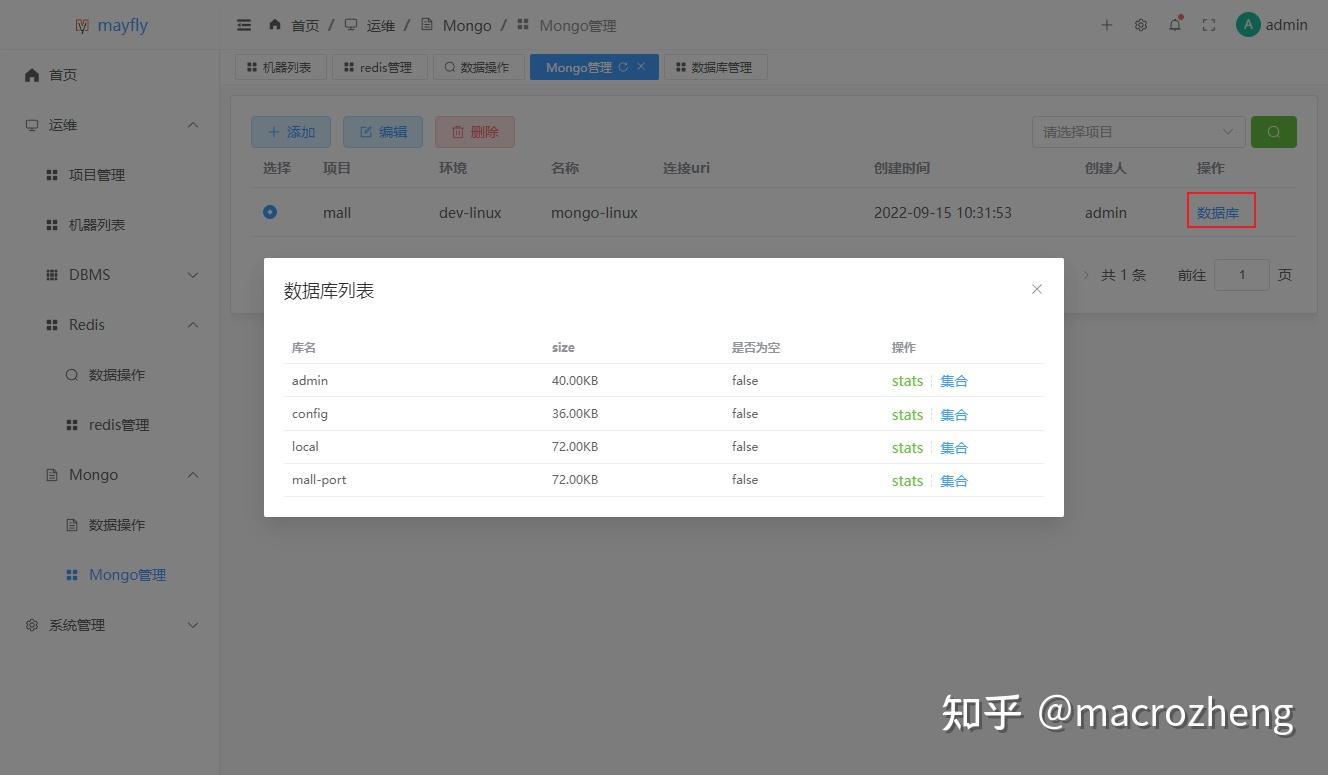Switch to the 机器列表 tab
The height and width of the screenshot is (775, 1328).
click(x=280, y=67)
